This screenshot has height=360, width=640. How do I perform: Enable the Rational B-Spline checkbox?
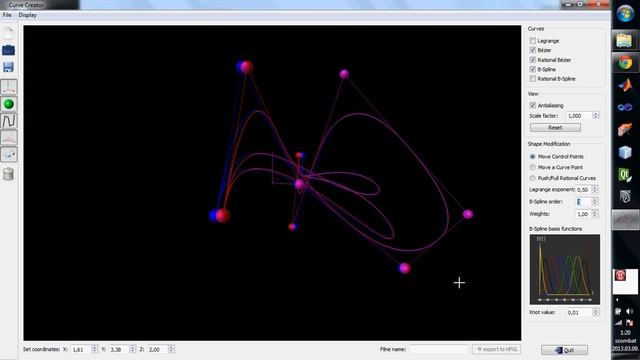pos(533,78)
